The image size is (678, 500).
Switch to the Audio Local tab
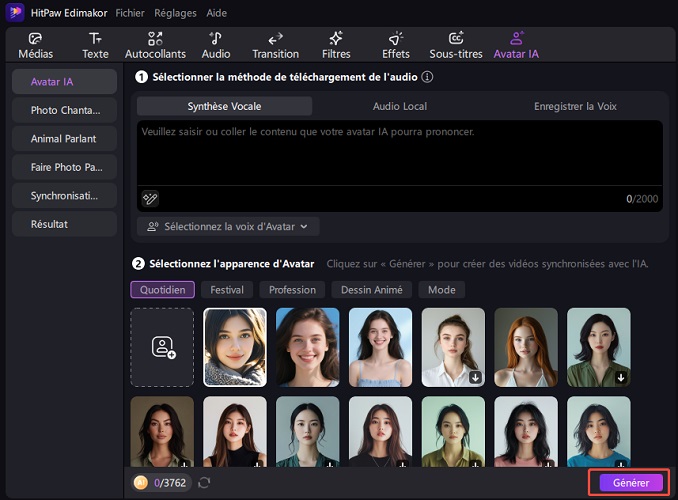coord(400,106)
